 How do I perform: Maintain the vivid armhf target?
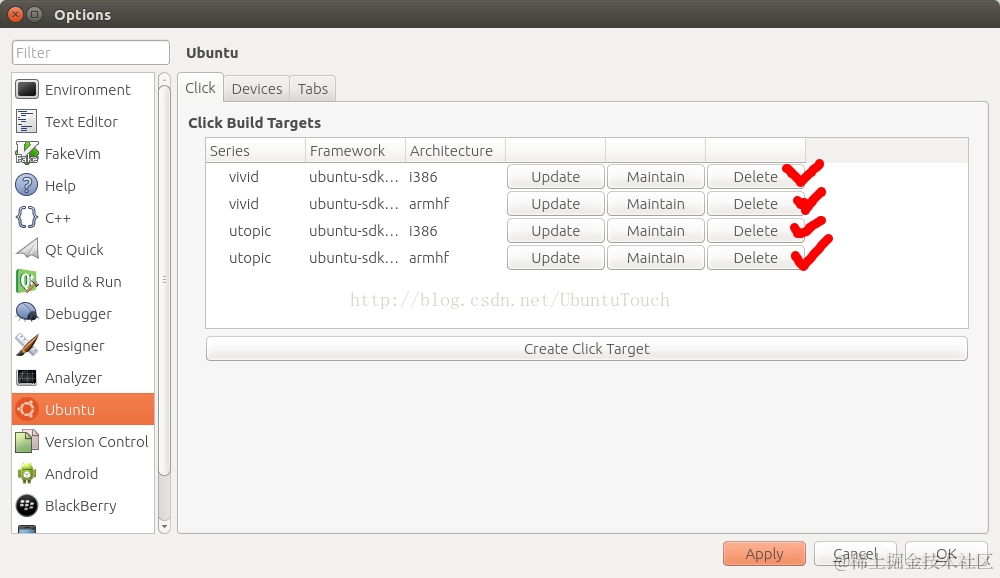coord(656,204)
